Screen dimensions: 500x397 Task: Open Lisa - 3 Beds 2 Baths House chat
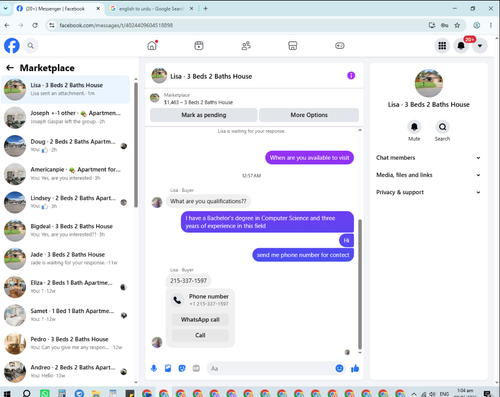point(66,89)
